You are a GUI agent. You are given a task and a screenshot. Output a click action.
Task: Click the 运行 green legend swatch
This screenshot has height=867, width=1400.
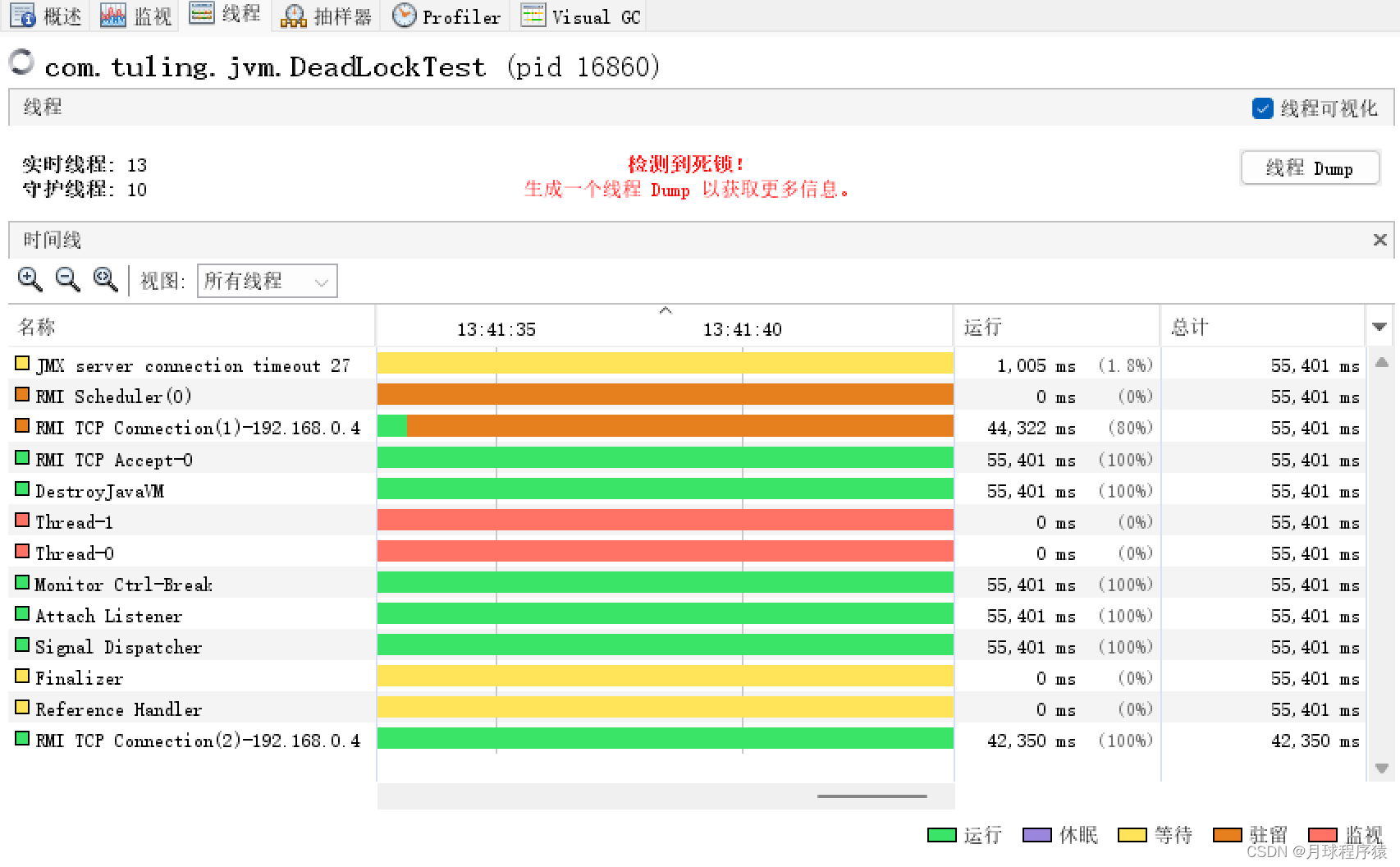[942, 835]
